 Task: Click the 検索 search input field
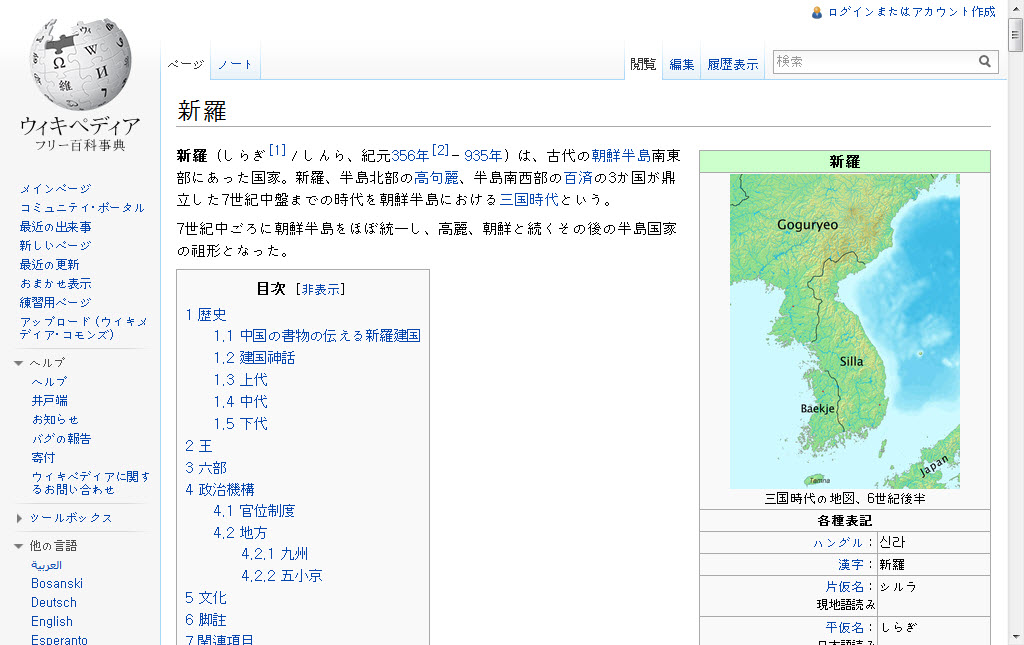click(x=873, y=62)
